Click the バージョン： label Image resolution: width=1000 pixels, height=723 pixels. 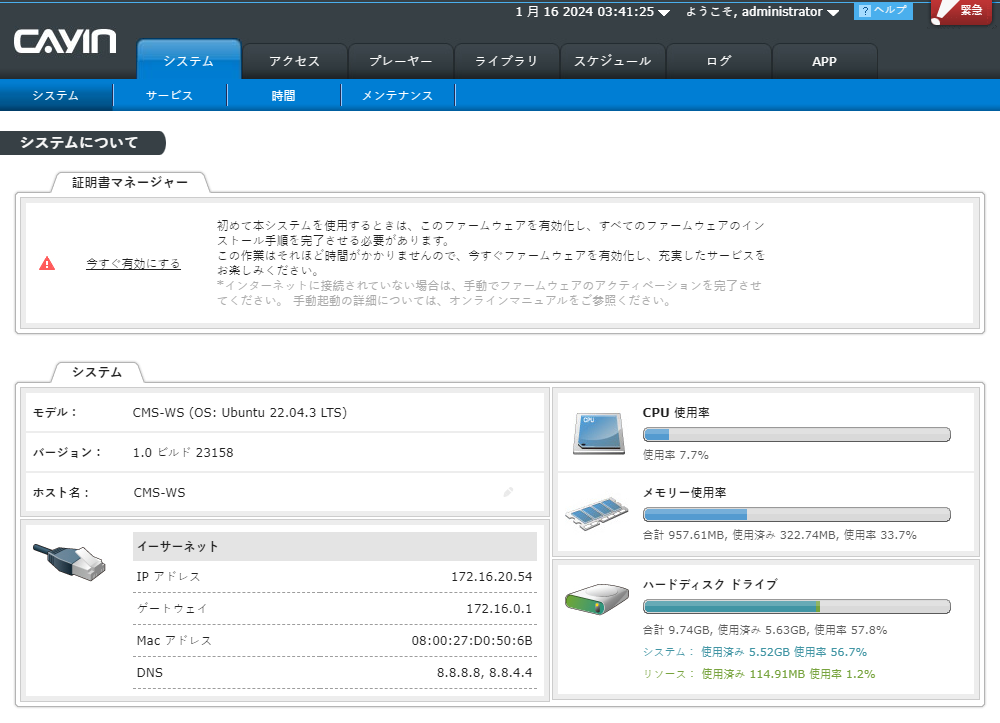click(68, 453)
